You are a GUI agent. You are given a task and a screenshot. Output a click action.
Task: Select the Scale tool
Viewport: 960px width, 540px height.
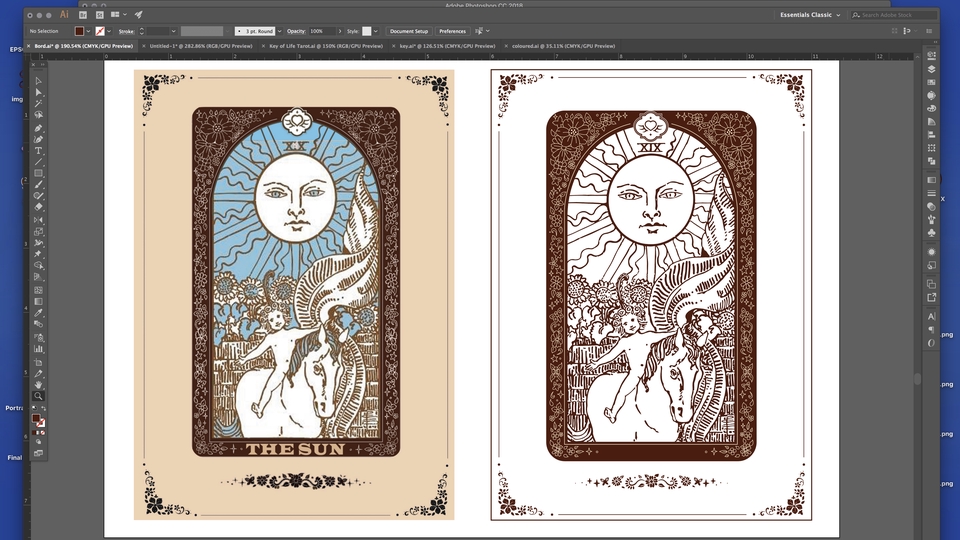[38, 231]
